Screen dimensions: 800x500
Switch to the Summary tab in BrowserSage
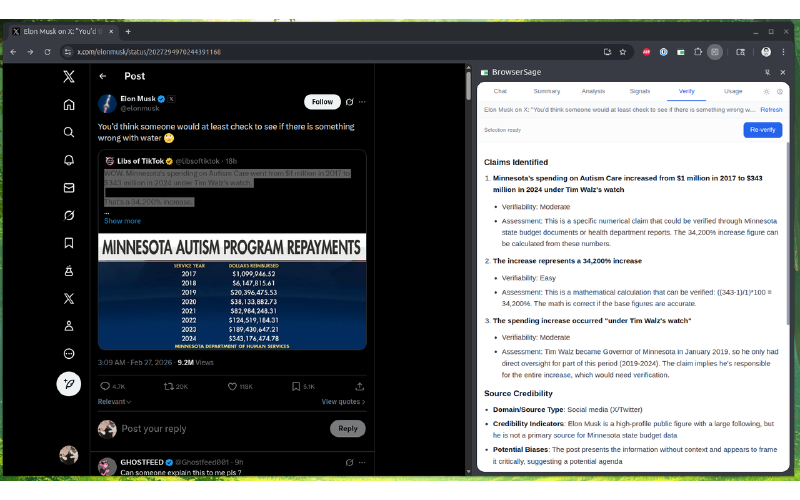tap(547, 91)
